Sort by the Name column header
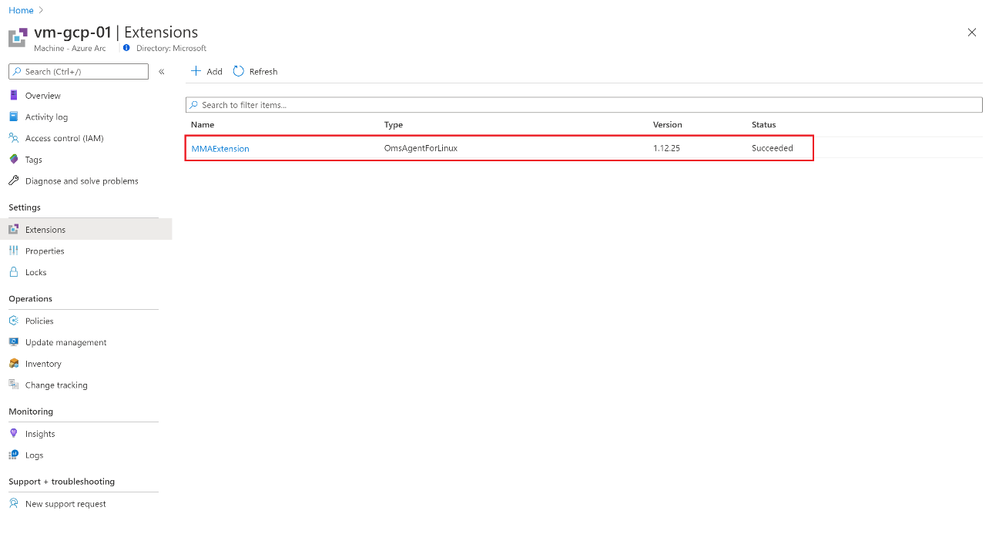Screen dimensions: 999x535 pyautogui.click(x=203, y=125)
